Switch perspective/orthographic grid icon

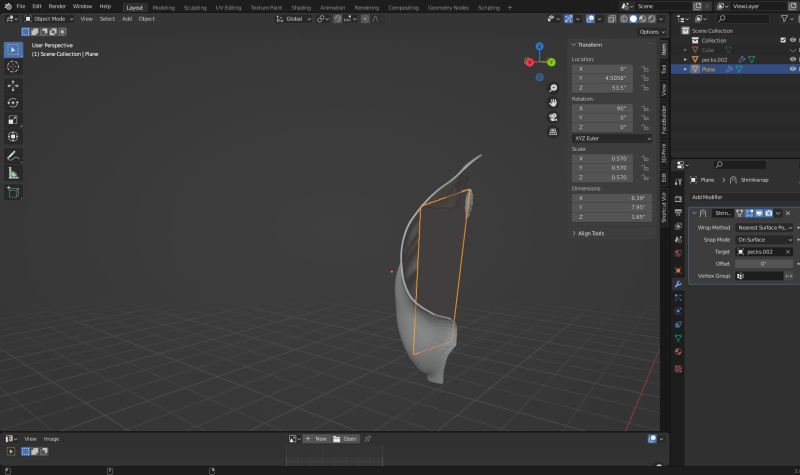pos(553,132)
